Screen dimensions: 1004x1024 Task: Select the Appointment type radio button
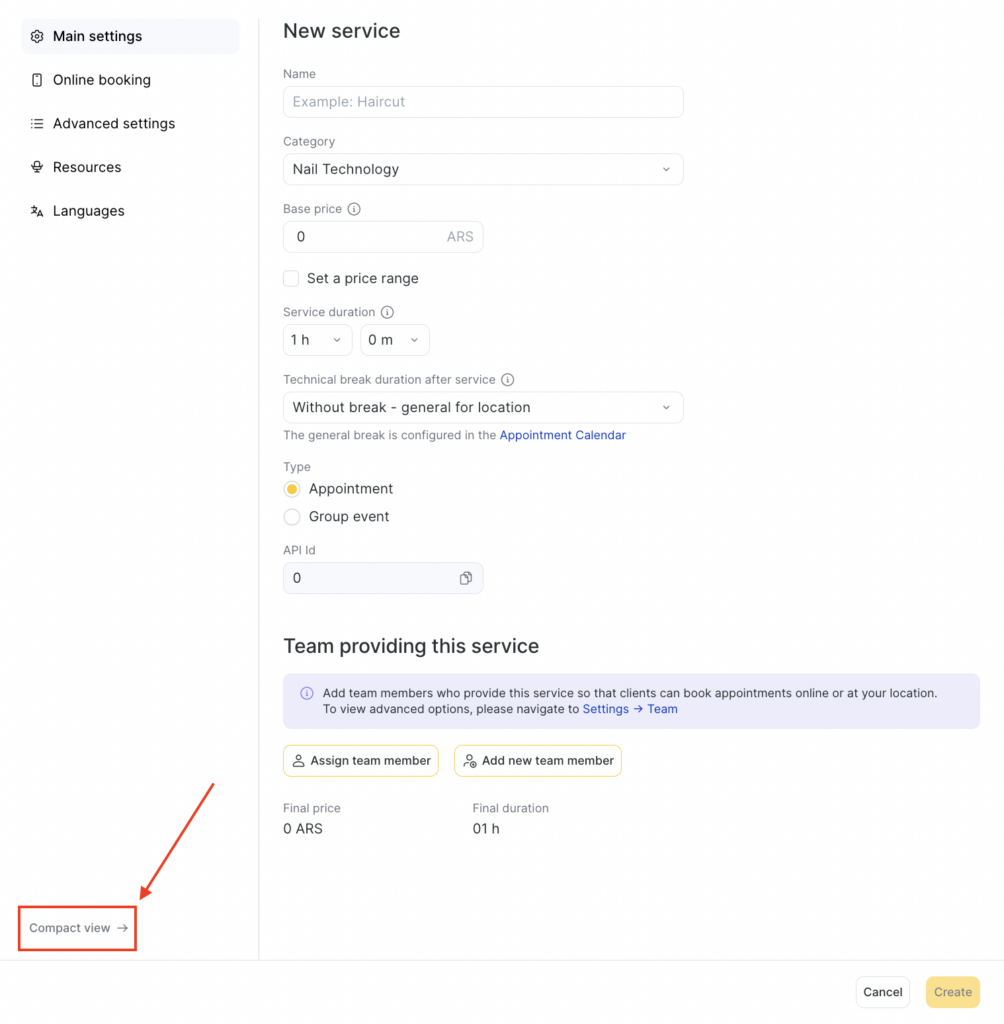(x=292, y=489)
